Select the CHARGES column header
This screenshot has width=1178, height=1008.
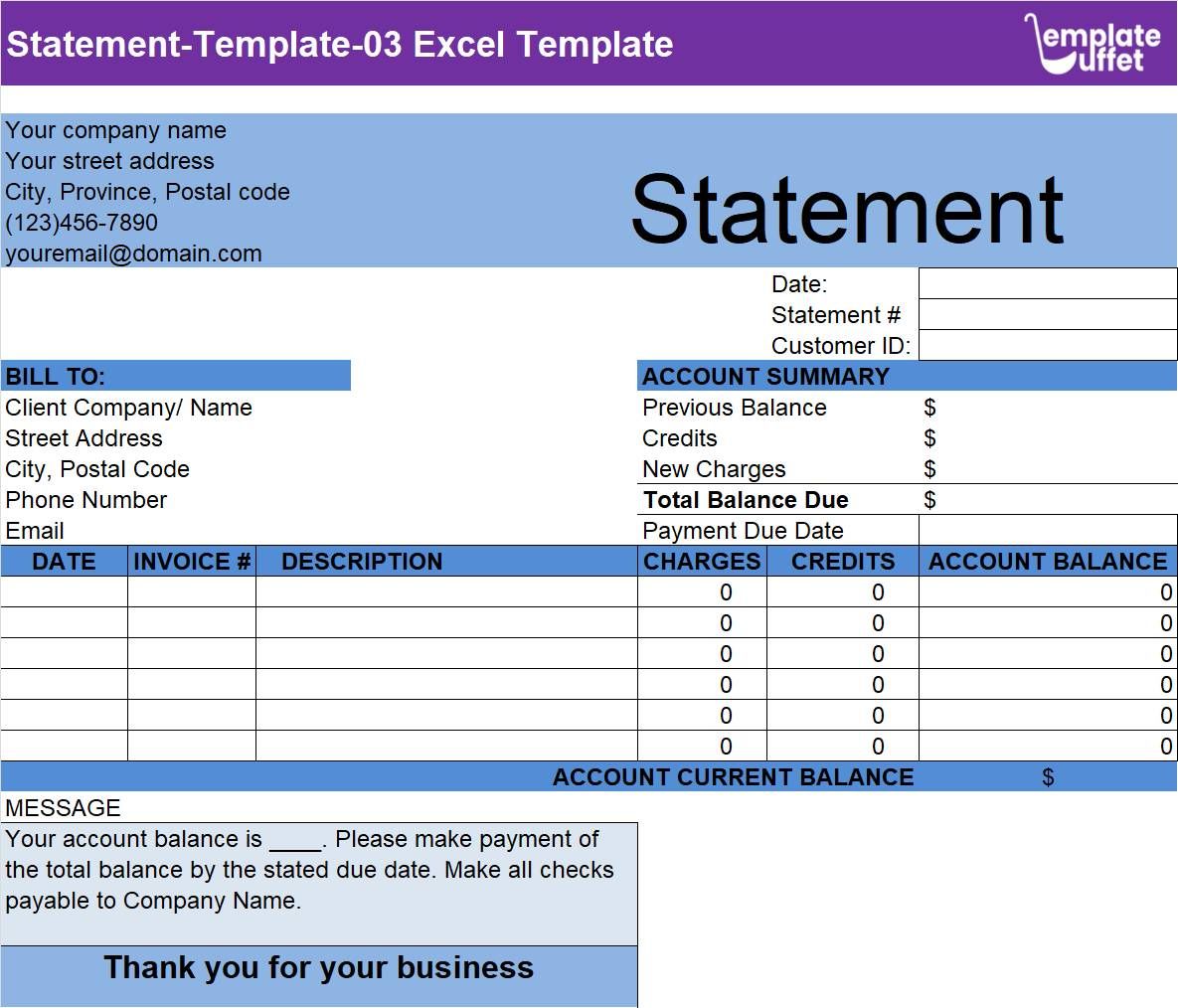pos(702,562)
